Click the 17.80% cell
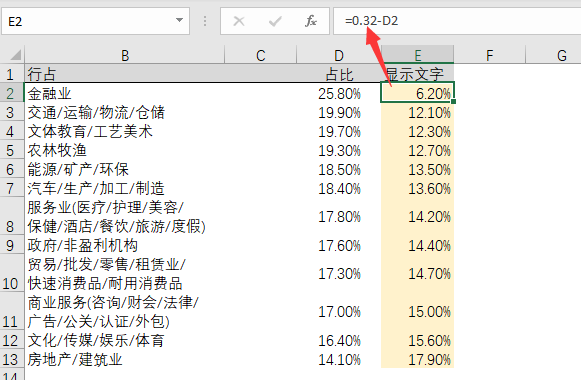581x380 pixels. point(339,217)
